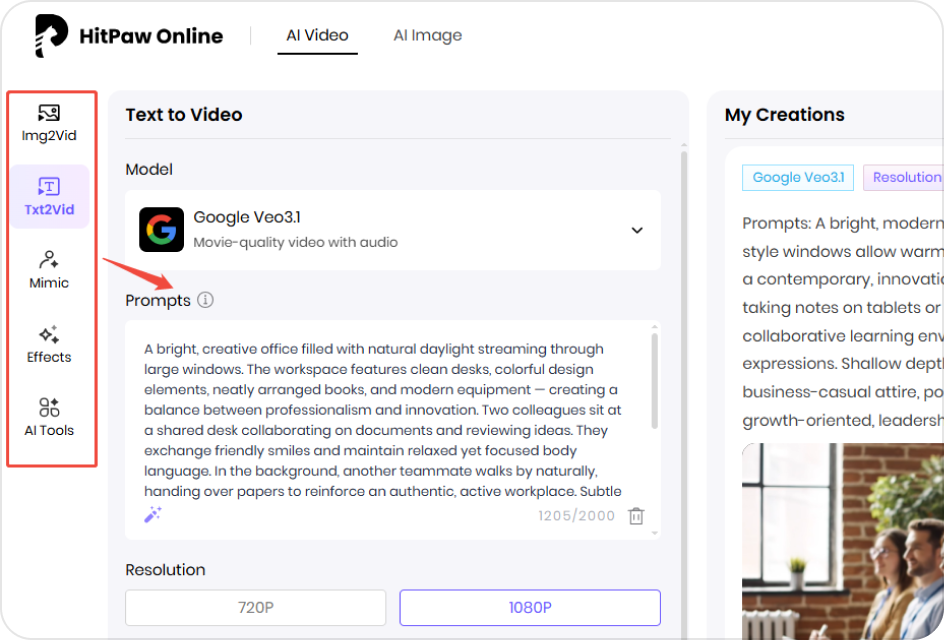Image resolution: width=944 pixels, height=640 pixels.
Task: Expand the Google Veo3.1 model dropdown
Action: [637, 230]
